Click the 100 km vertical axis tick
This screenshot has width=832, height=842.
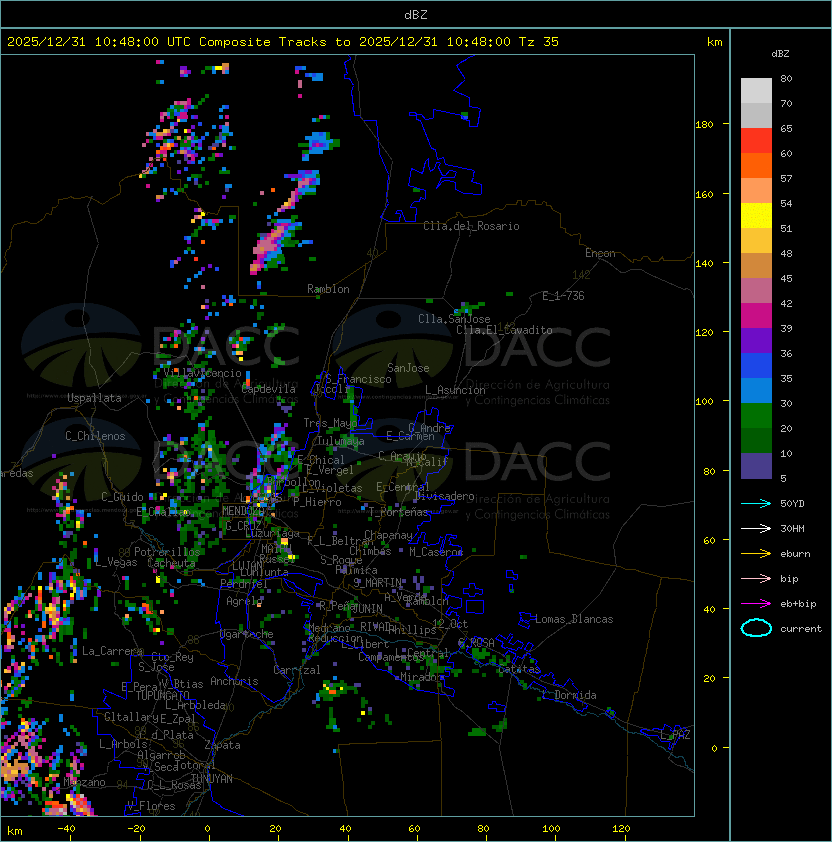click(x=704, y=401)
